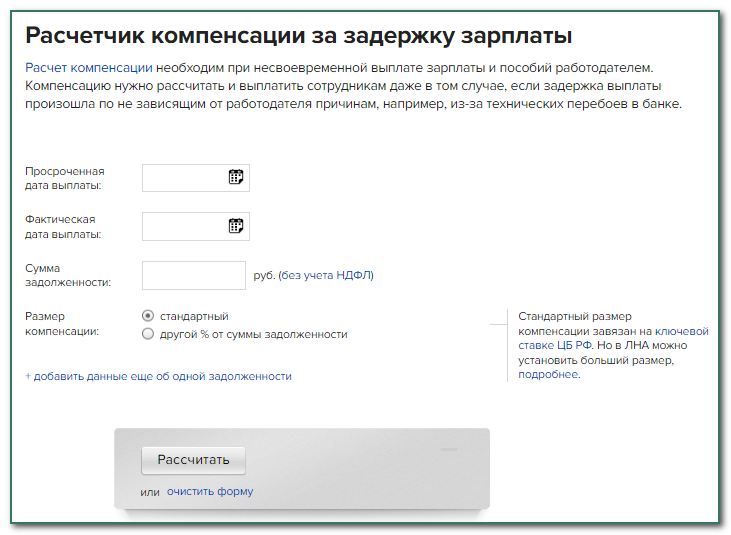
Task: Click the 'Размер компенсации' label text
Action: coord(61,323)
